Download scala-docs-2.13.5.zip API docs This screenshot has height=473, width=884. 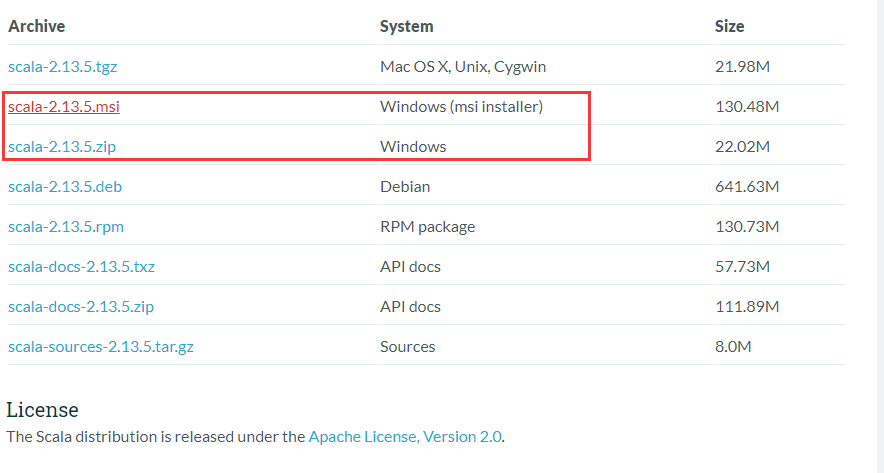click(81, 307)
